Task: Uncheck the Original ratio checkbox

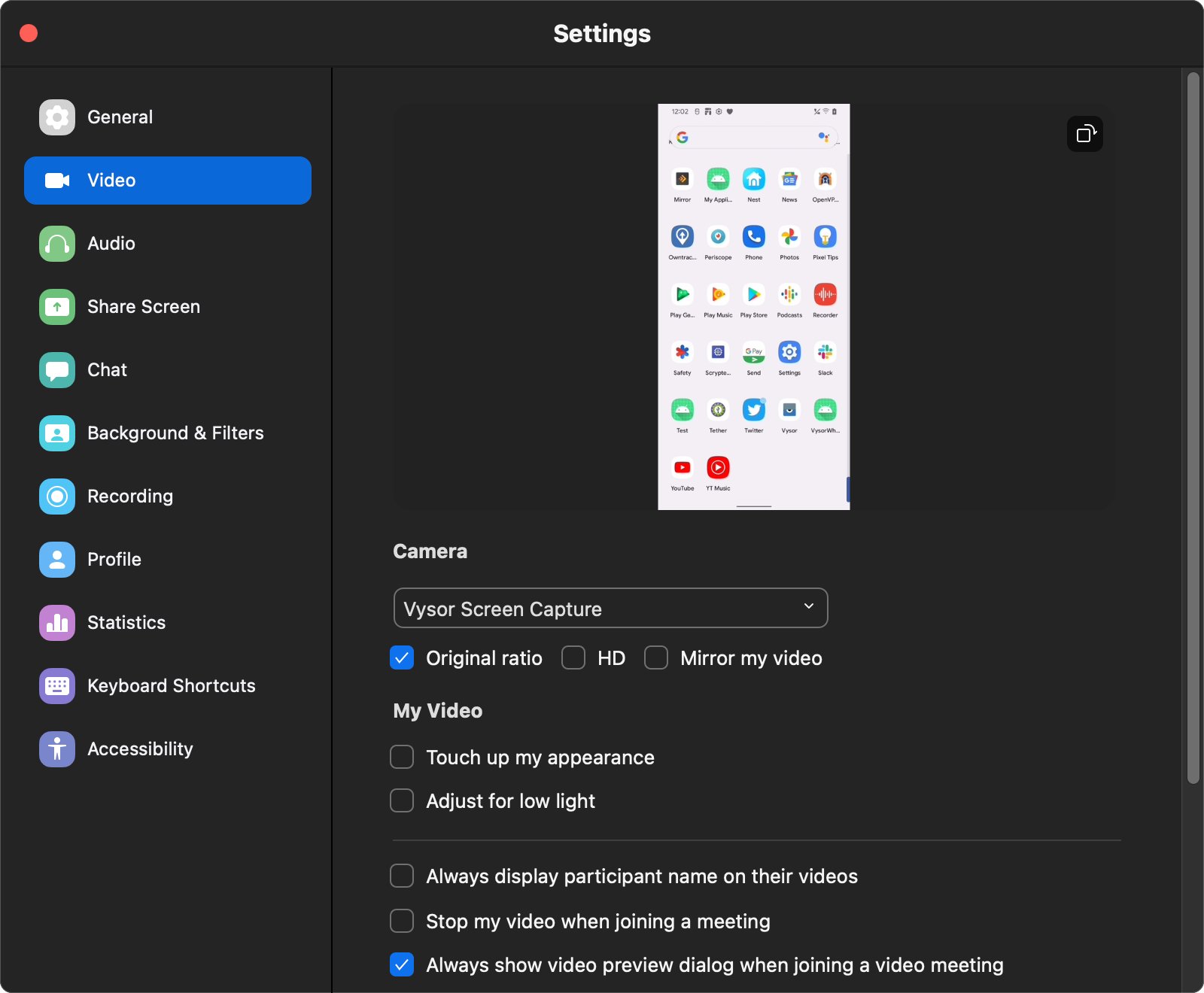Action: click(x=402, y=657)
